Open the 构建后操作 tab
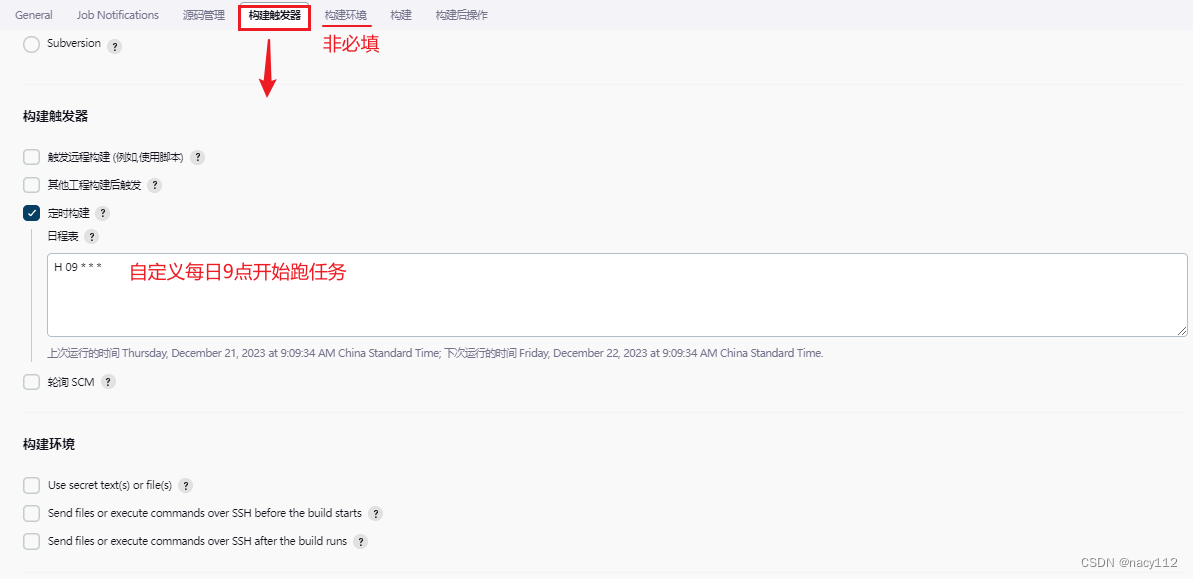Viewport: 1193px width, 579px height. point(462,15)
